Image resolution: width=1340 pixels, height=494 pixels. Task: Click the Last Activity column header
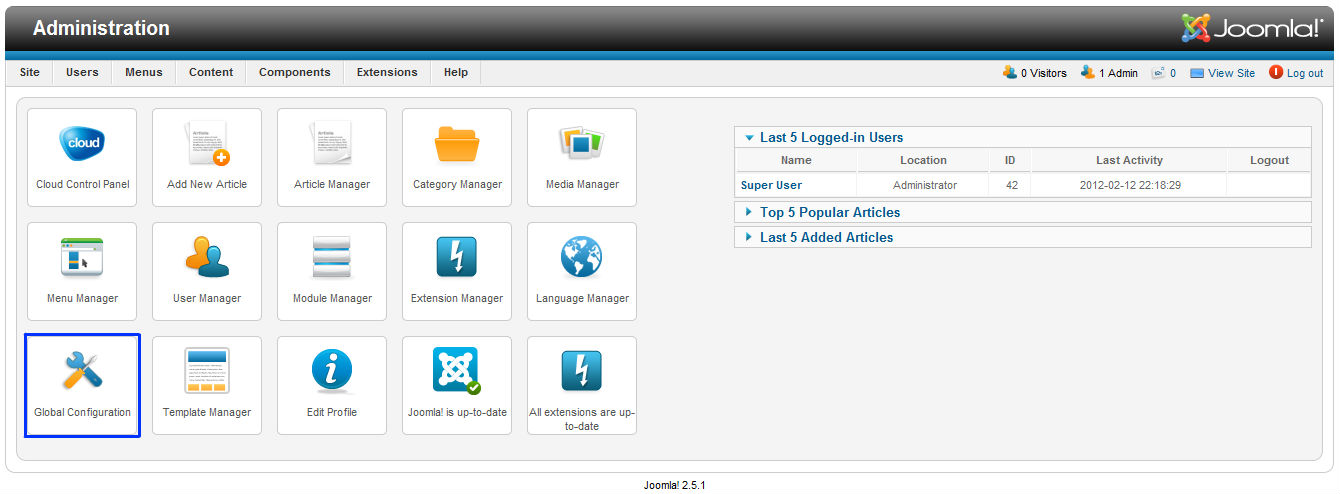click(x=1129, y=160)
